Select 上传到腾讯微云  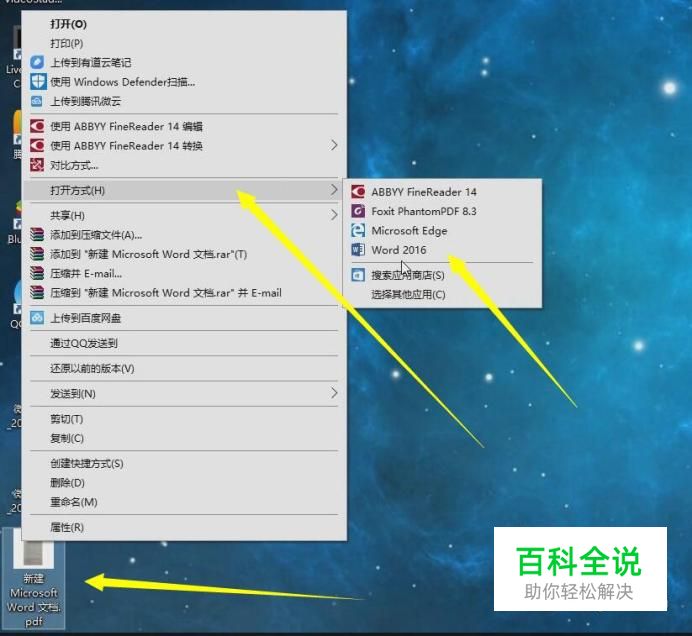(x=184, y=101)
